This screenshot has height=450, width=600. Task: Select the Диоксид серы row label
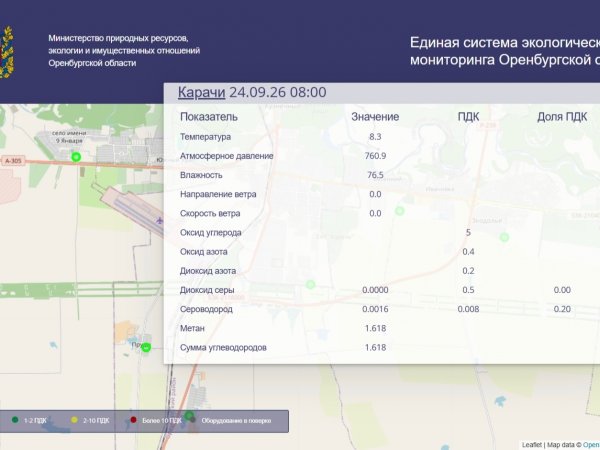[x=207, y=290]
